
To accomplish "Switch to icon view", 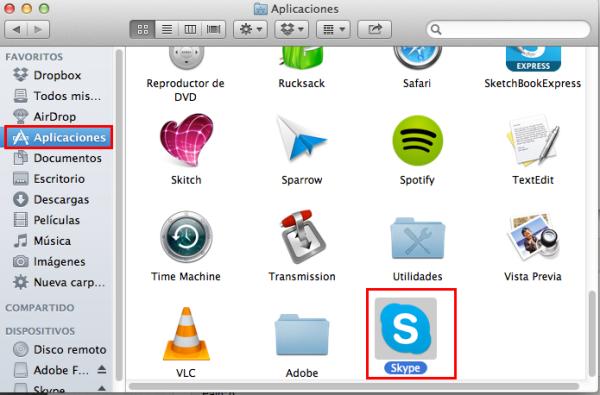I will (x=143, y=29).
